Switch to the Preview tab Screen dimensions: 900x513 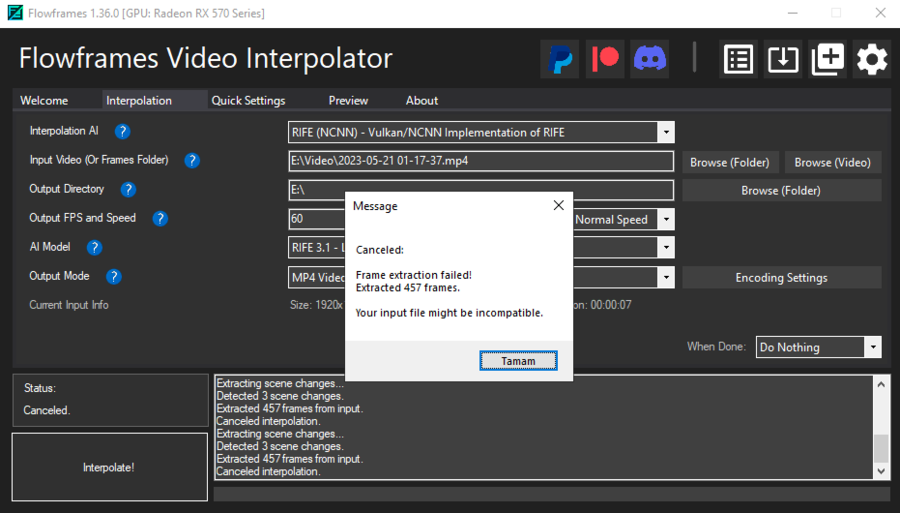348,100
